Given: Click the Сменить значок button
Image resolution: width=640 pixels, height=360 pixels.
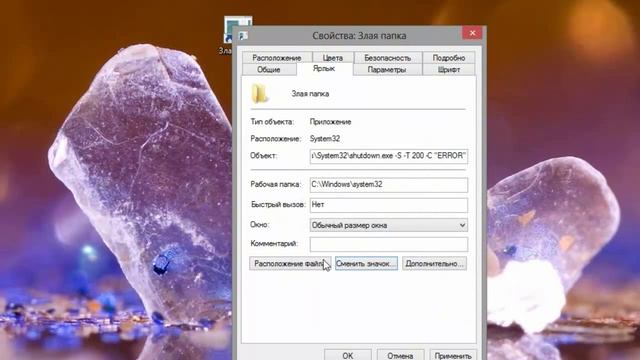Looking at the screenshot, I should coord(366,264).
